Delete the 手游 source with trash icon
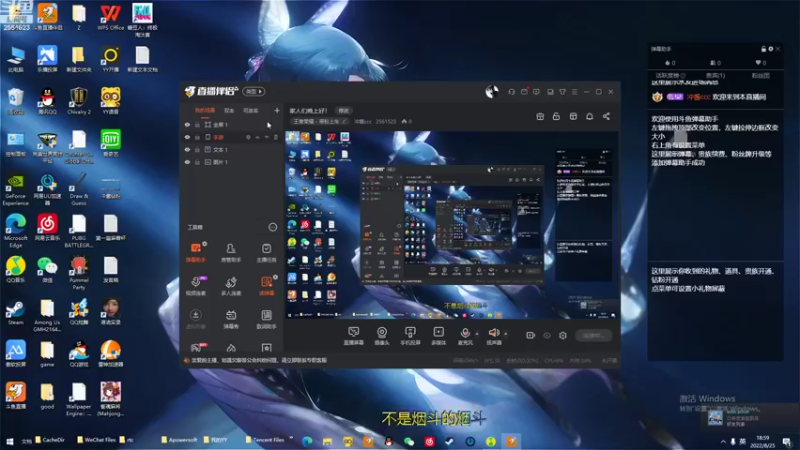This screenshot has width=800, height=450. point(276,137)
